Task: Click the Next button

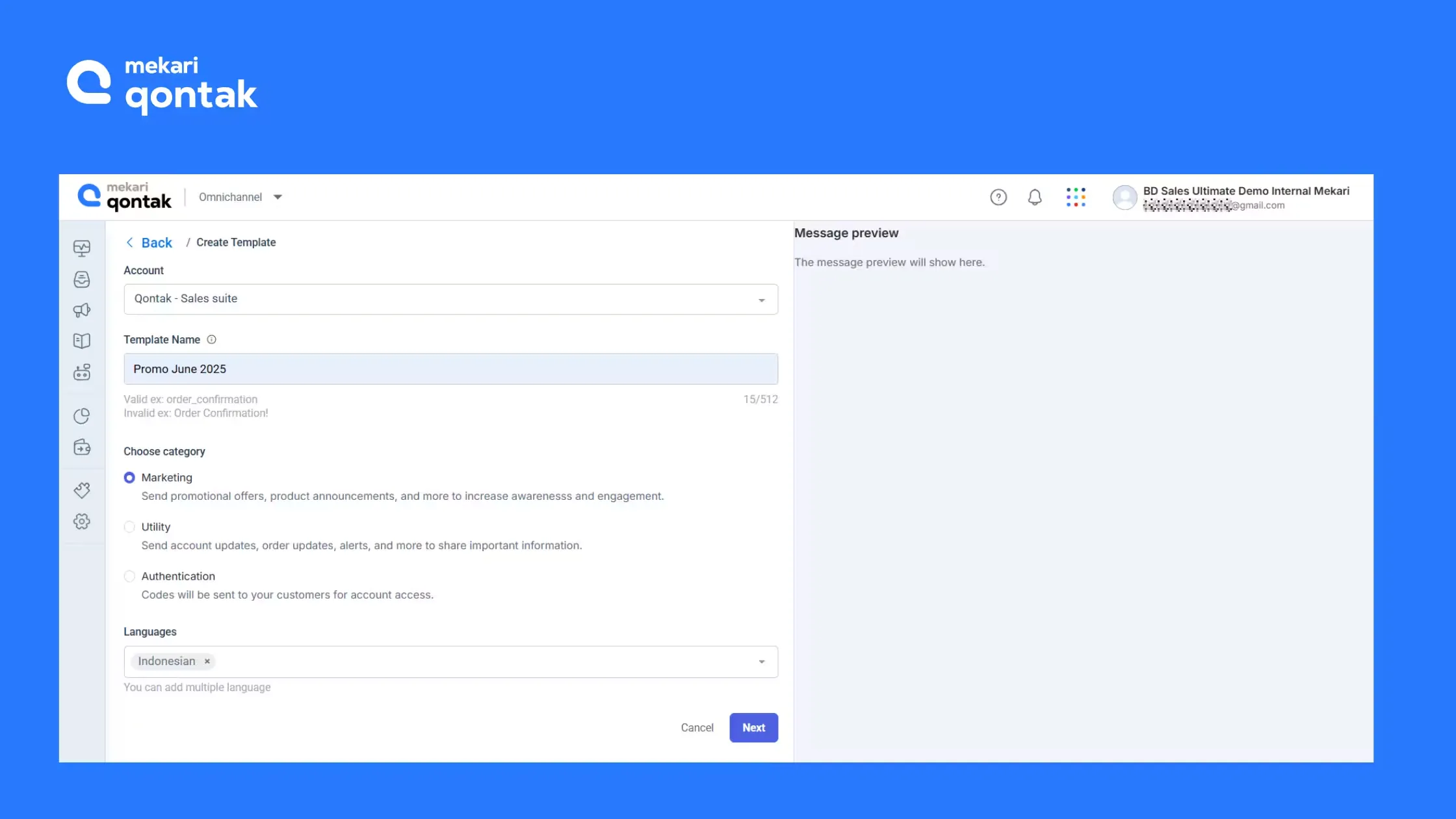Action: (753, 727)
